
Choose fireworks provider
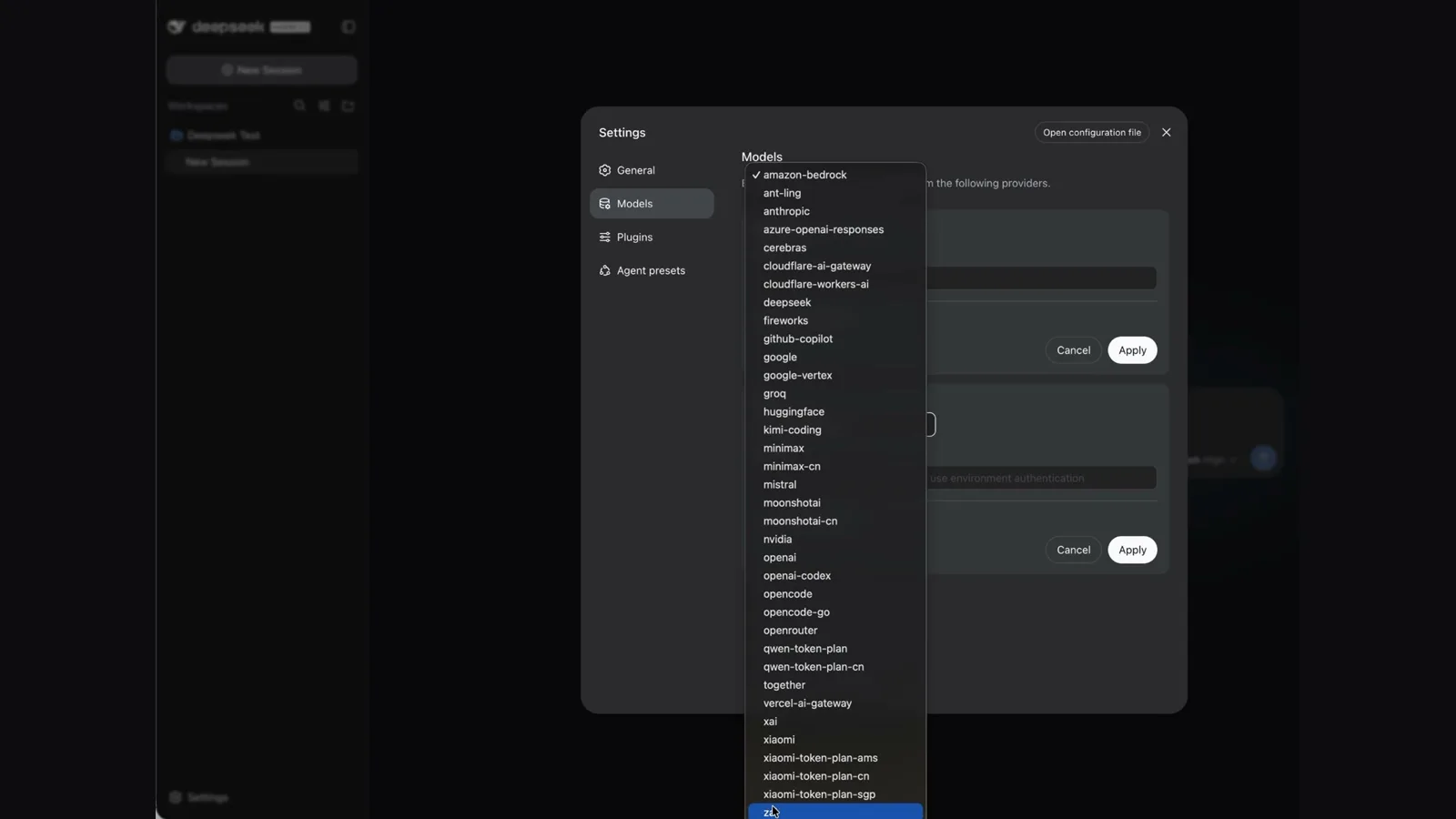[835, 320]
